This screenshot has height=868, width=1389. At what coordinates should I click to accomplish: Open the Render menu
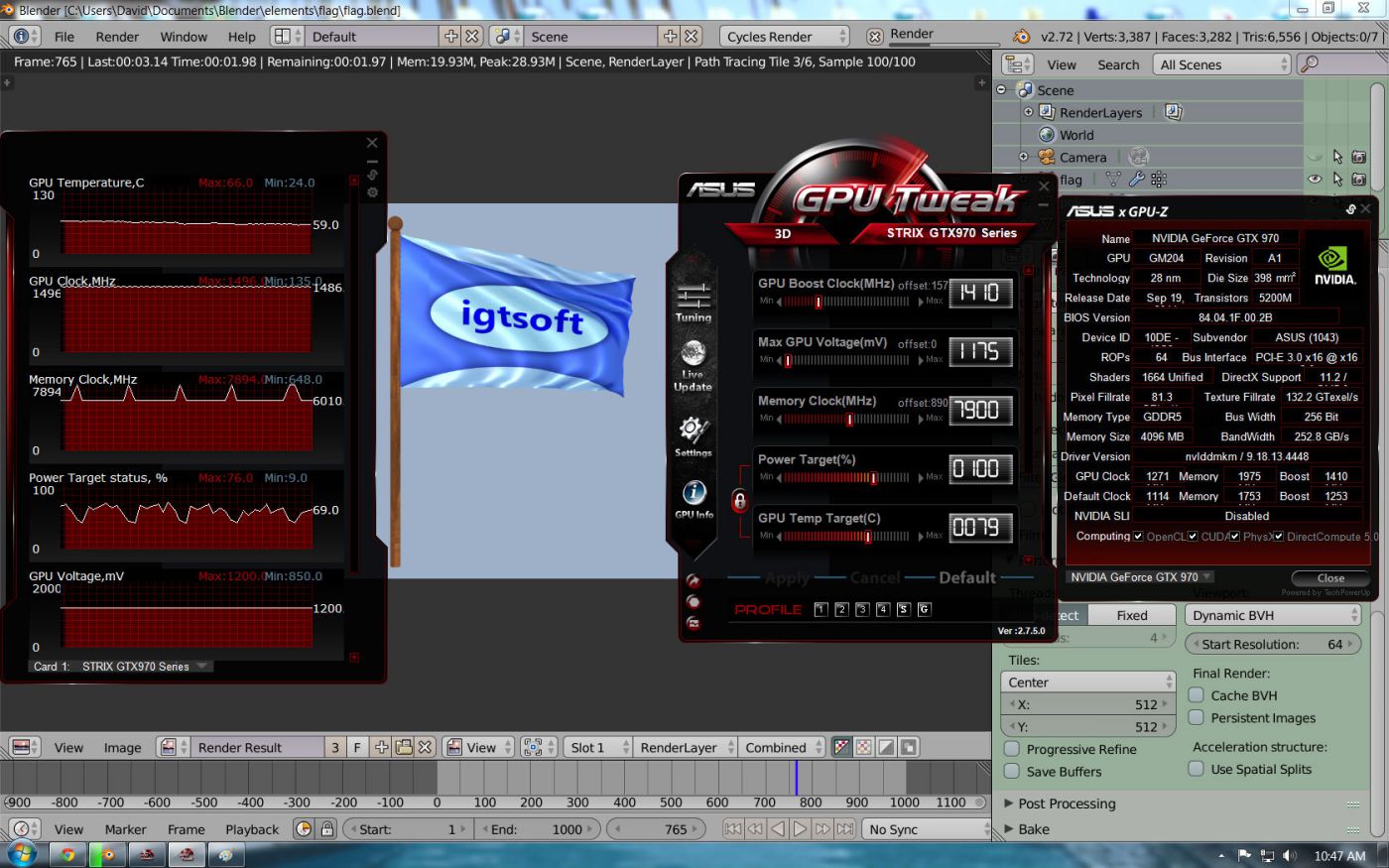[x=117, y=37]
